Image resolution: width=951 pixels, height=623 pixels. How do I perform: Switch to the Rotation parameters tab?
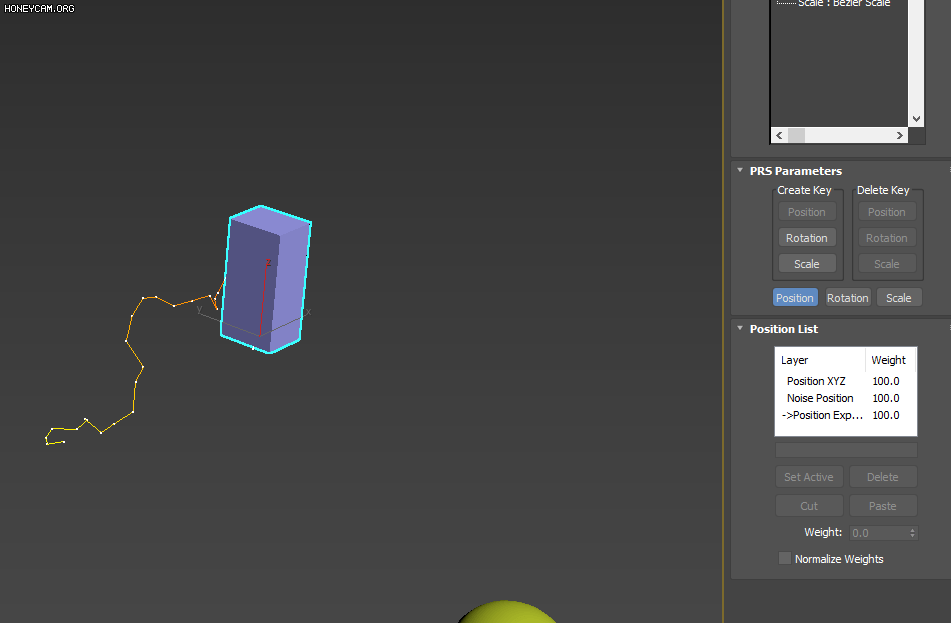point(848,298)
